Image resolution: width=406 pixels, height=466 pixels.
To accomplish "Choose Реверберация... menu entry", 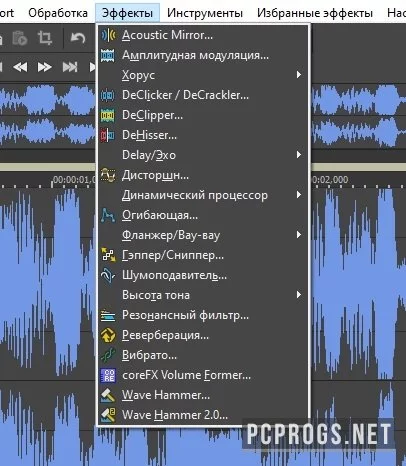I will coord(203,335).
